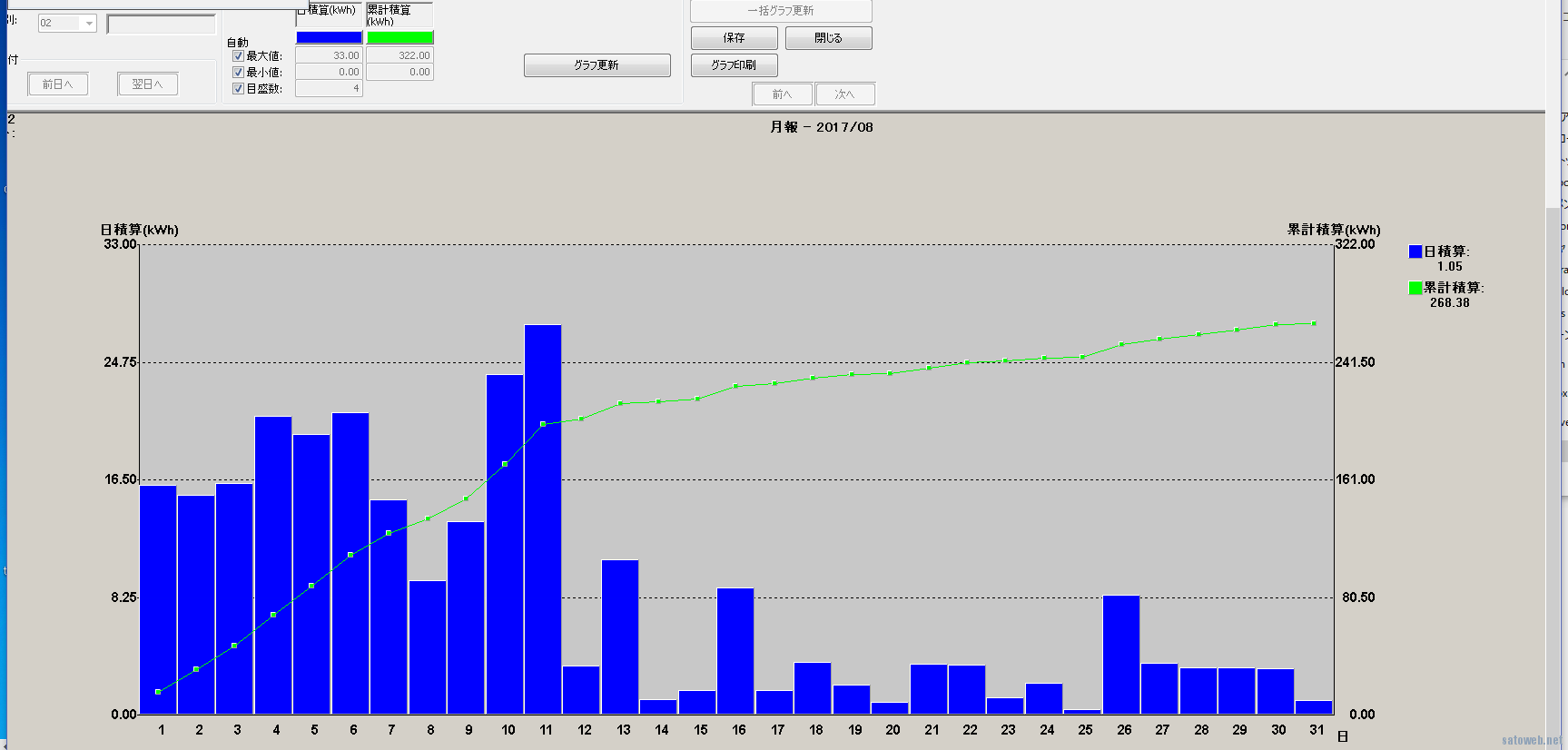Click the グラフ更新 button
The width and height of the screenshot is (1568, 750).
(x=597, y=65)
